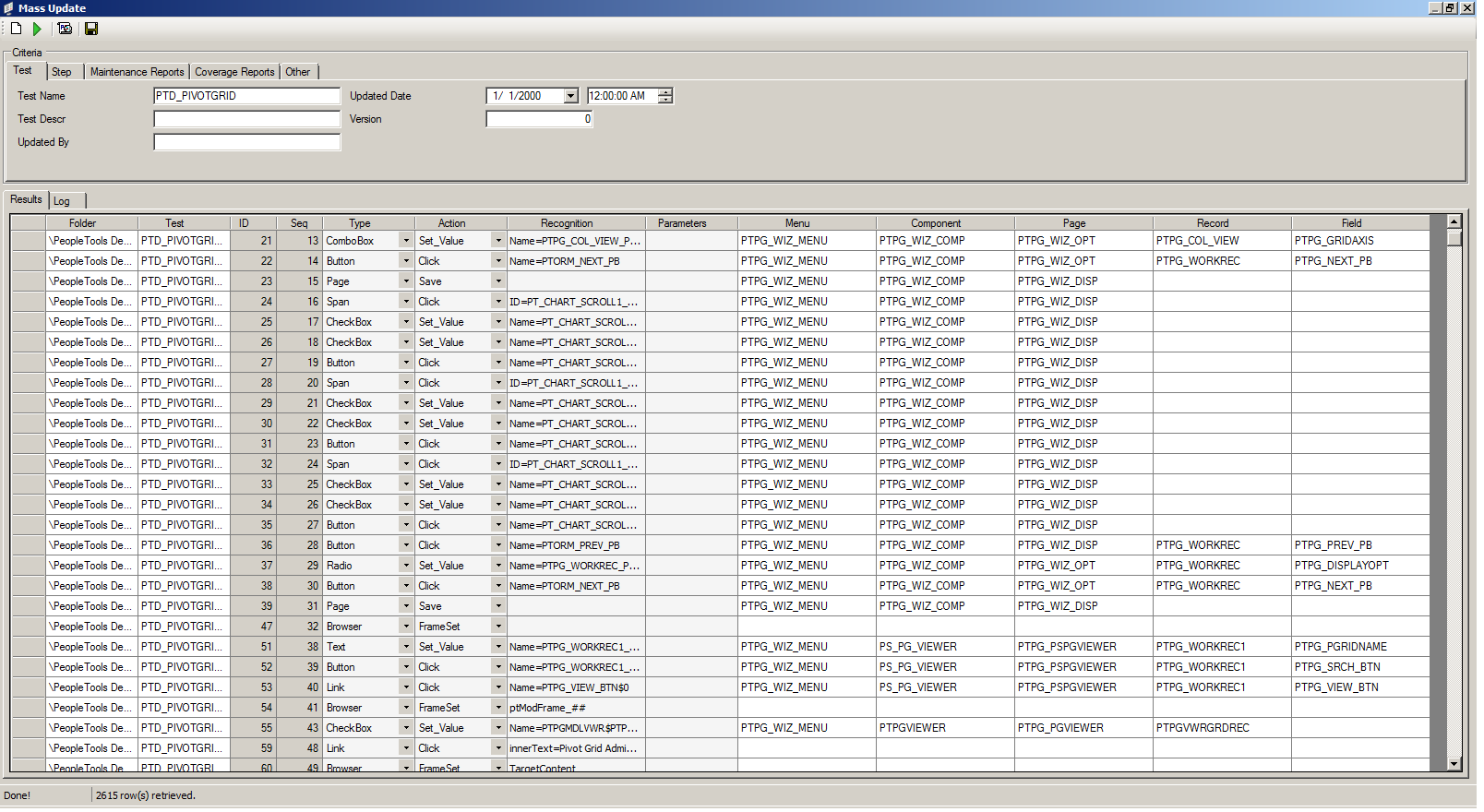The image size is (1484, 812).
Task: Select the PTPG_VIEW_BTN field cell
Action: (x=1360, y=687)
